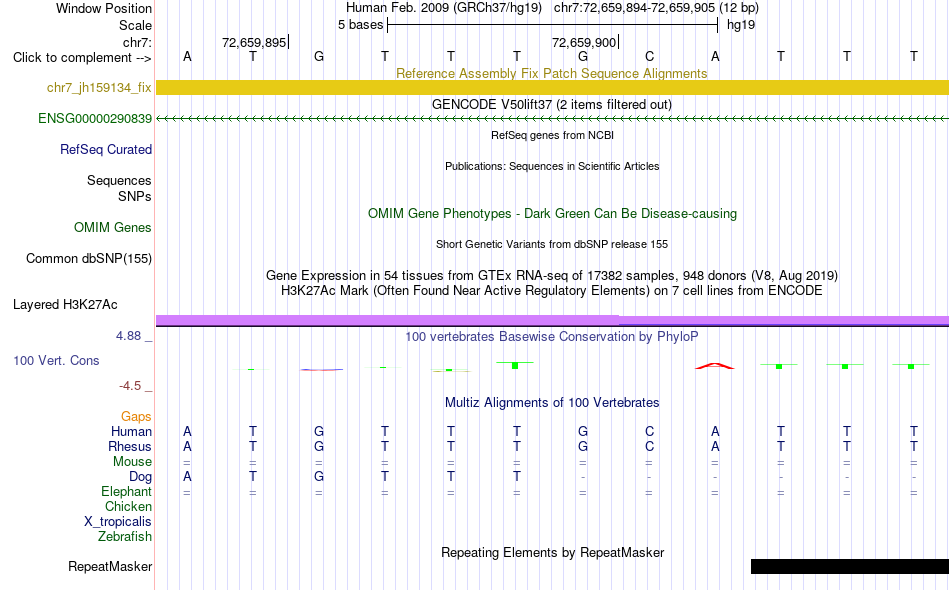Image resolution: width=950 pixels, height=590 pixels.
Task: Click the green ENSG00000290839 gene arrow line
Action: pyautogui.click(x=552, y=119)
